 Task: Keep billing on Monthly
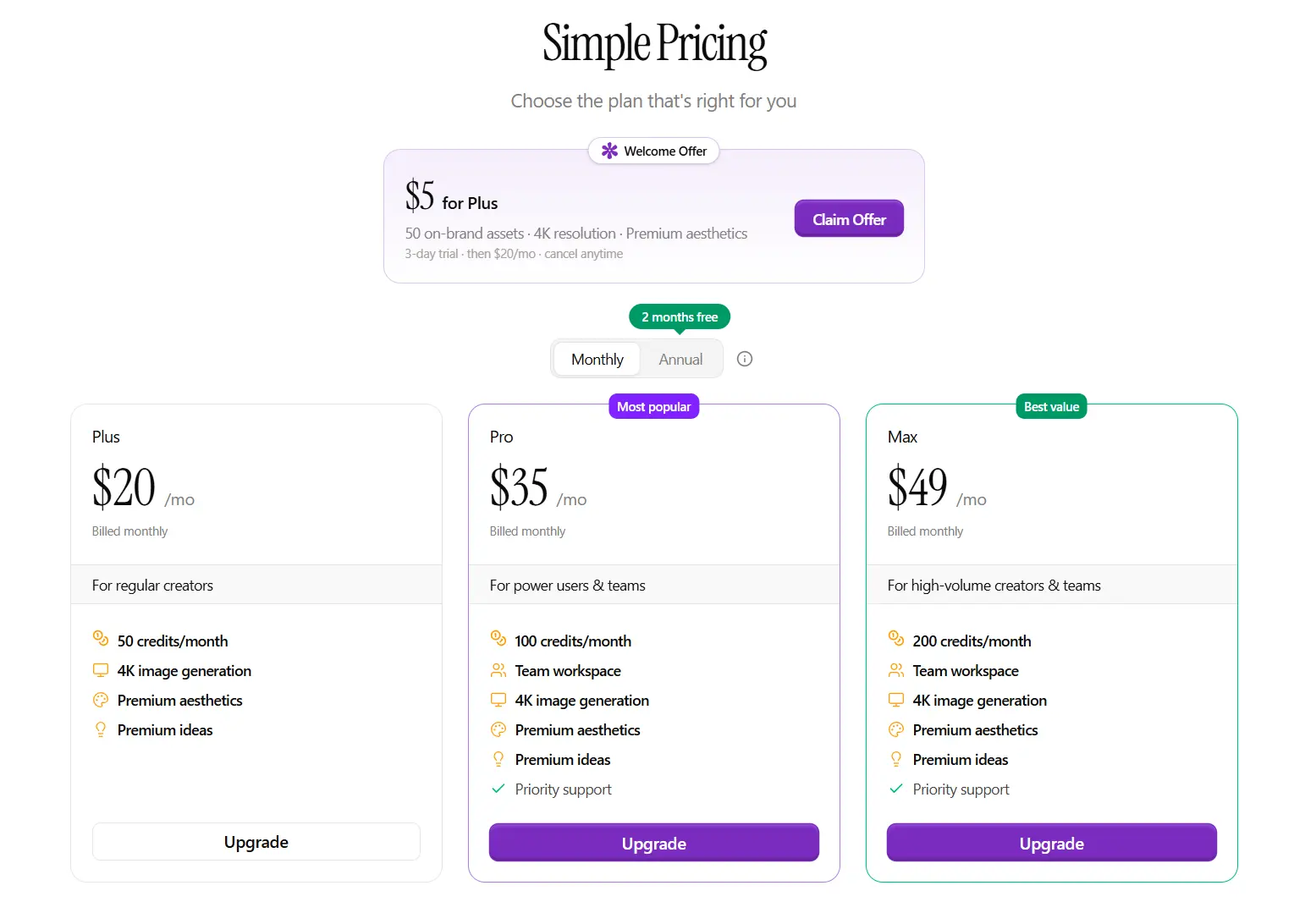597,359
